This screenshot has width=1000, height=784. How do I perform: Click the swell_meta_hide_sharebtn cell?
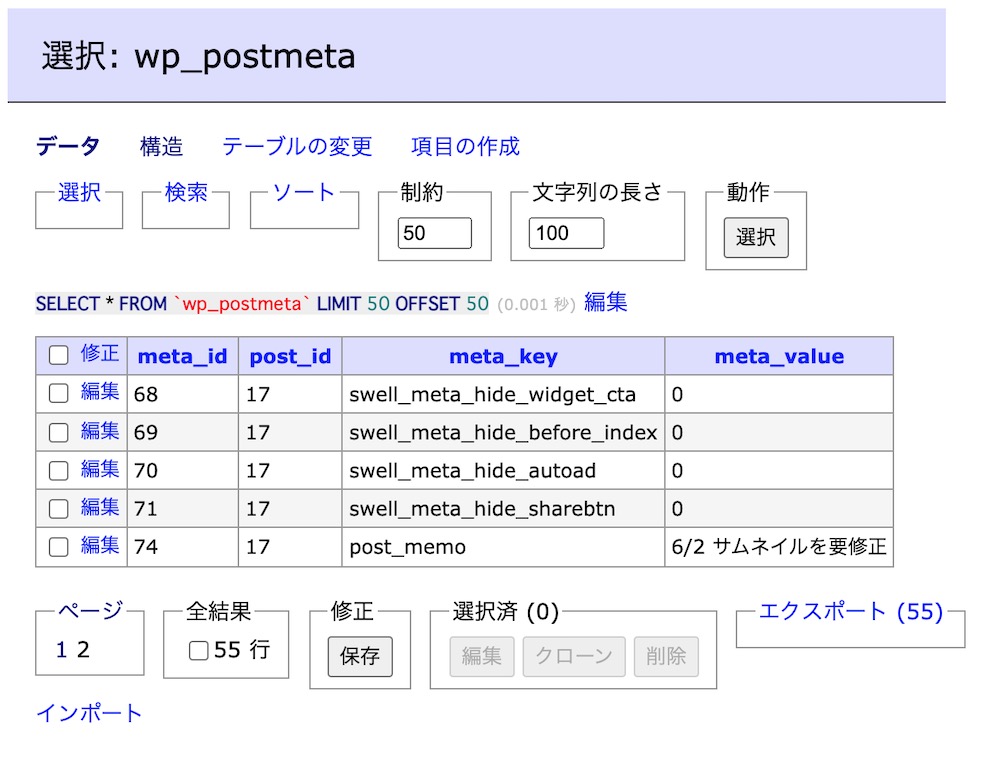503,508
